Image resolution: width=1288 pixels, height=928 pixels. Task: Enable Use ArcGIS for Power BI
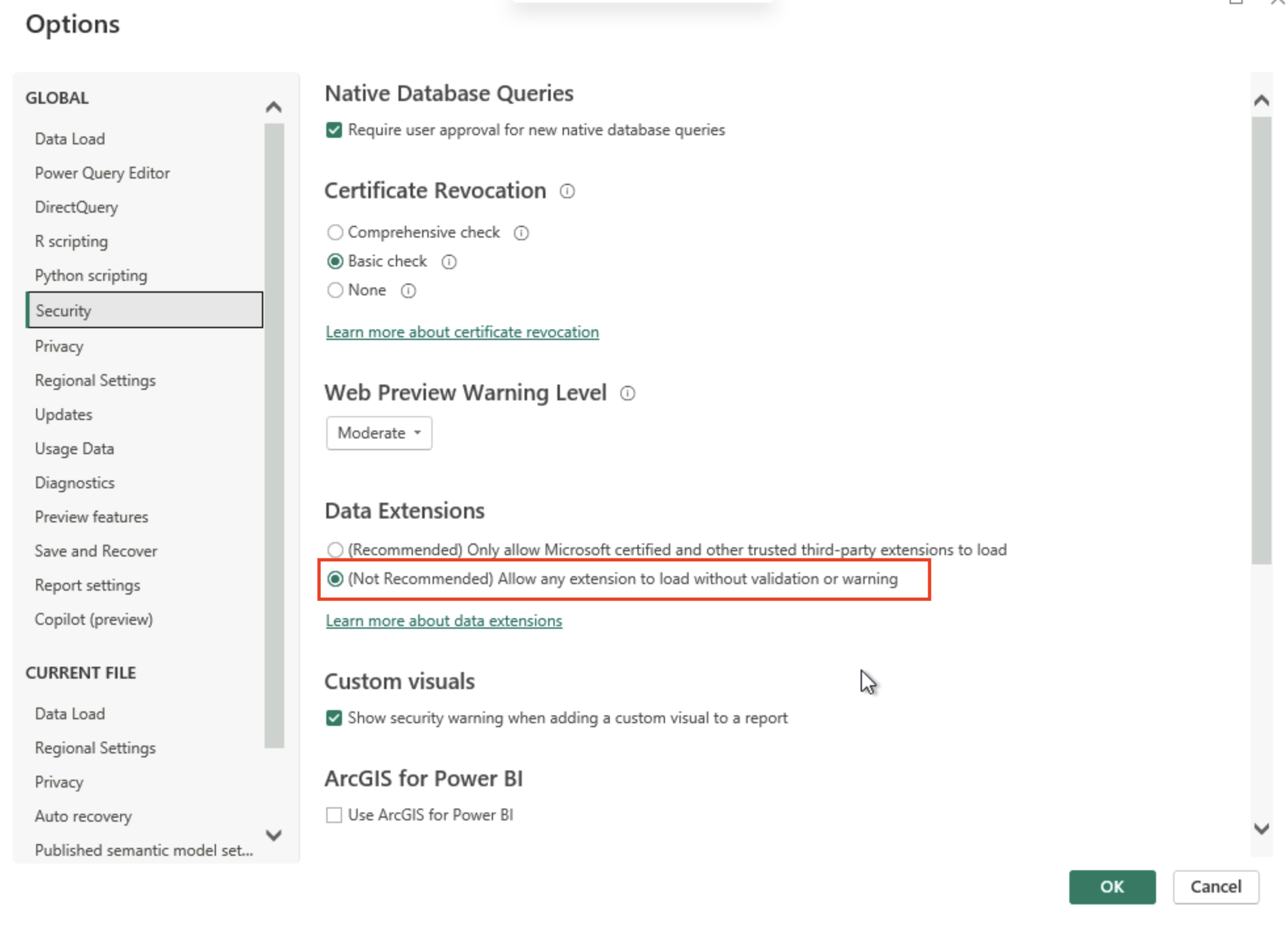334,815
